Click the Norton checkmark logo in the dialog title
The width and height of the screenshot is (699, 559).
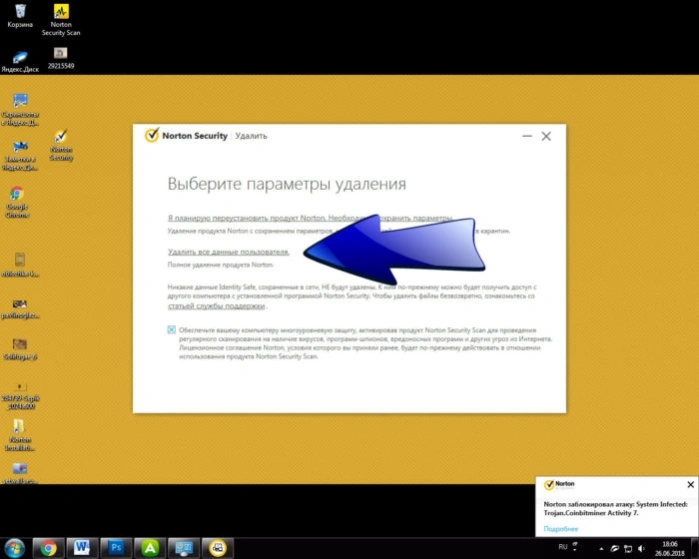pos(152,135)
